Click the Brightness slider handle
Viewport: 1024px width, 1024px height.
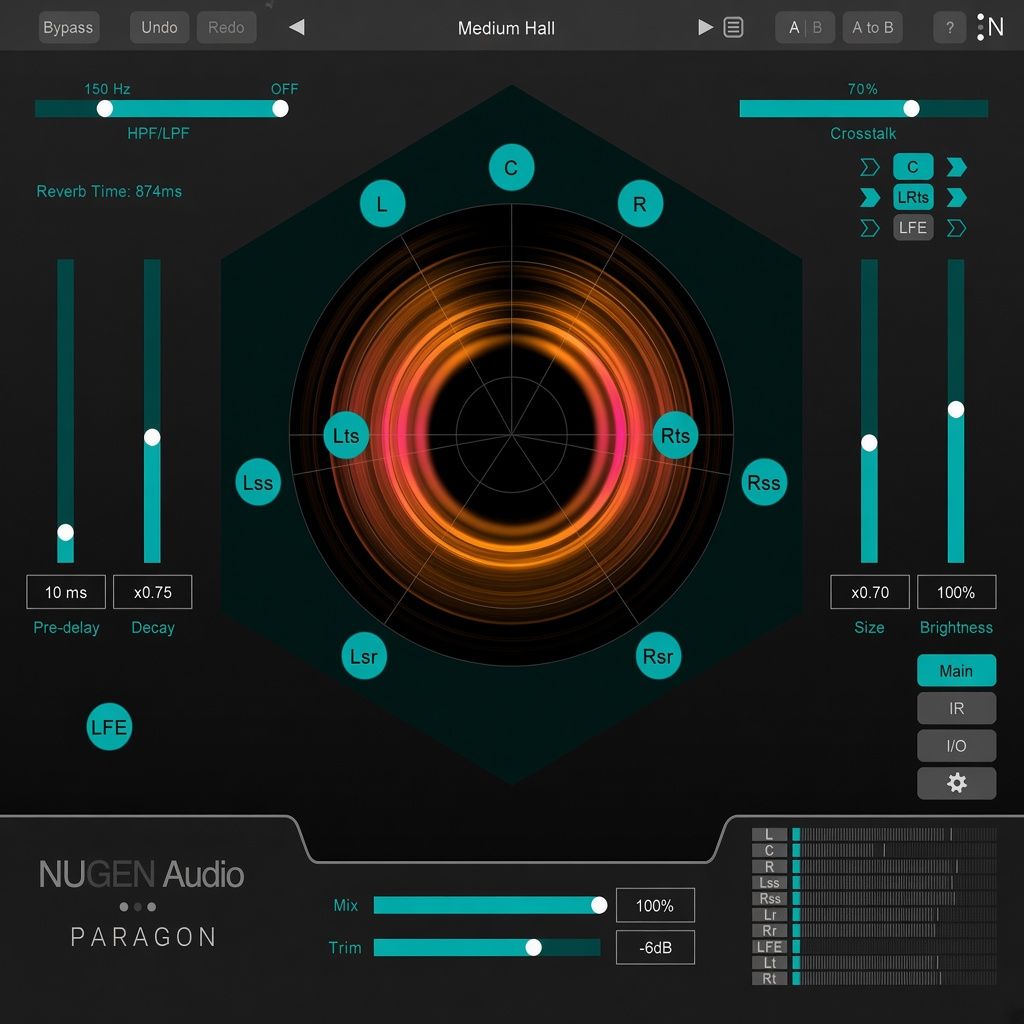pos(956,409)
